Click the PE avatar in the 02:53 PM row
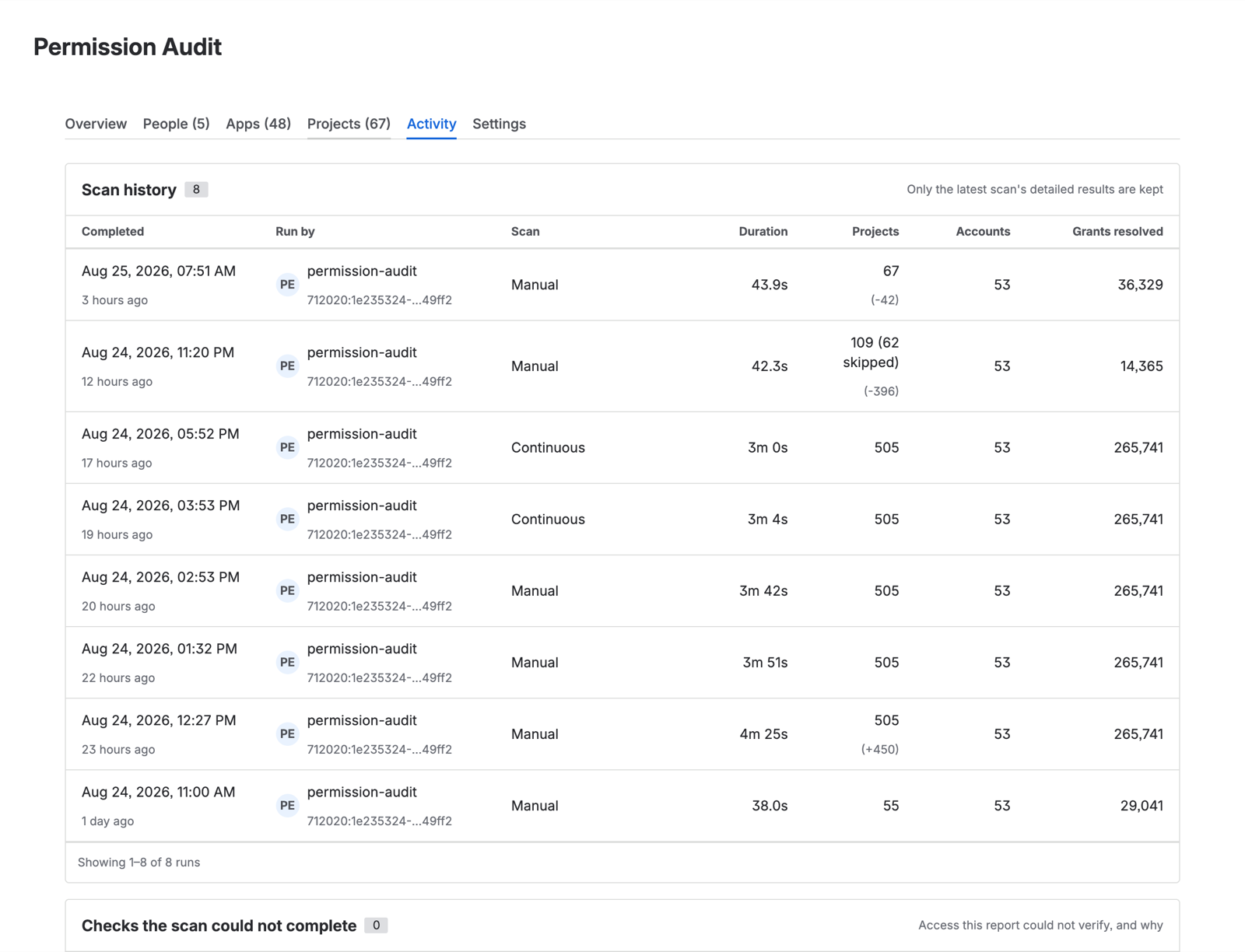Screen dimensions: 1245x952 [287, 590]
